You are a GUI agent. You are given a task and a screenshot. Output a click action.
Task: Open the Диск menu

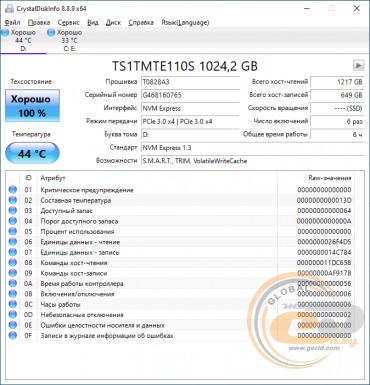[x=113, y=22]
